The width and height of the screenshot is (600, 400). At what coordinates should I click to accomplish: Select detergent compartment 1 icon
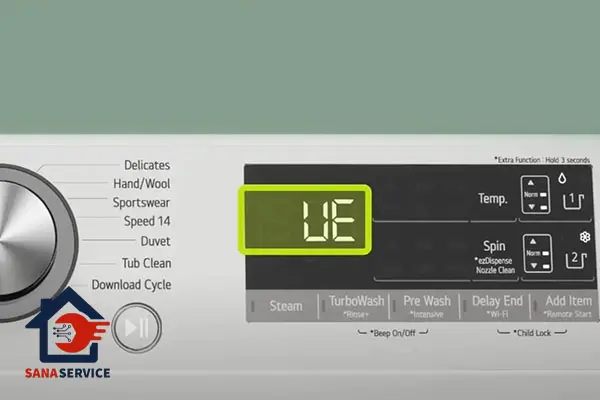coord(574,201)
